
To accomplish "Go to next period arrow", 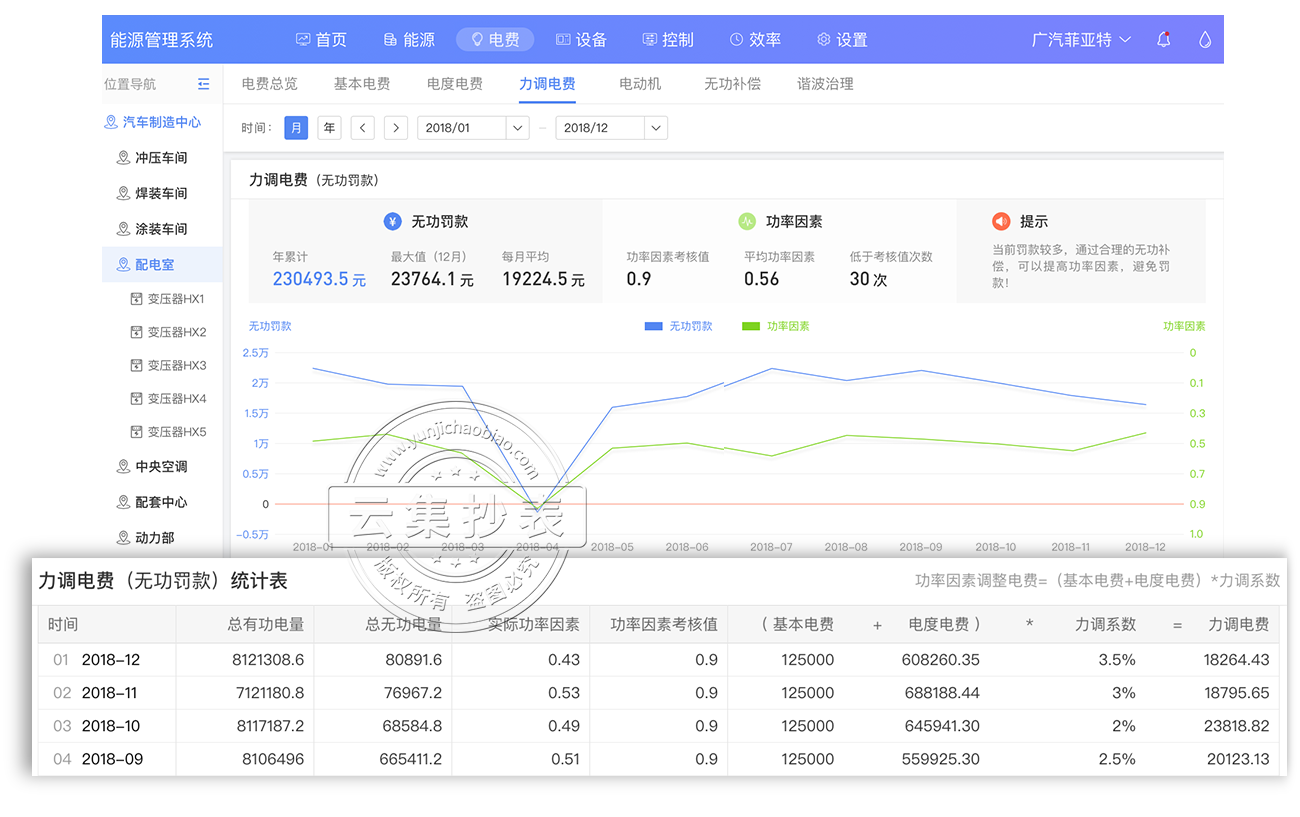I will point(396,128).
